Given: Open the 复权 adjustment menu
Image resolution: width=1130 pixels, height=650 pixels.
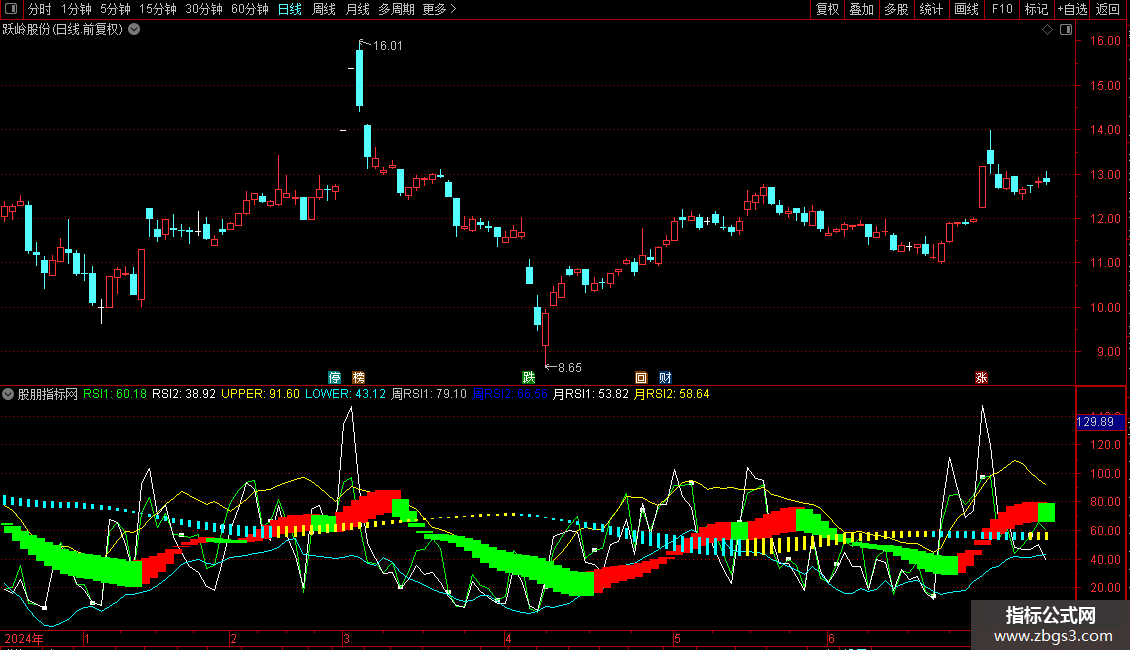Looking at the screenshot, I should (827, 9).
